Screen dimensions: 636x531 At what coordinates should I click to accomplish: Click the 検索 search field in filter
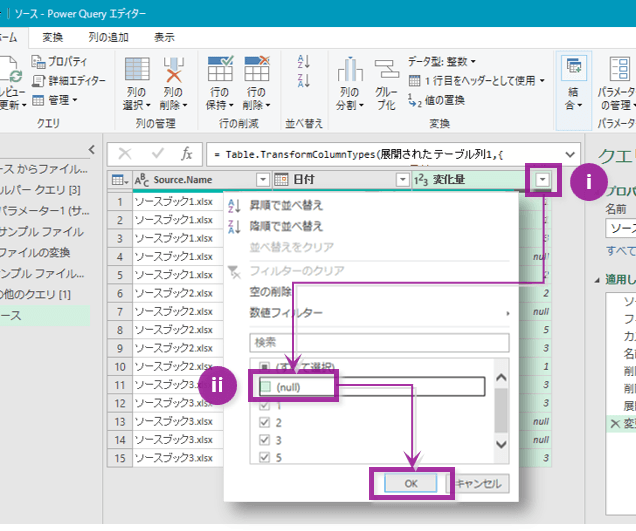tap(379, 342)
